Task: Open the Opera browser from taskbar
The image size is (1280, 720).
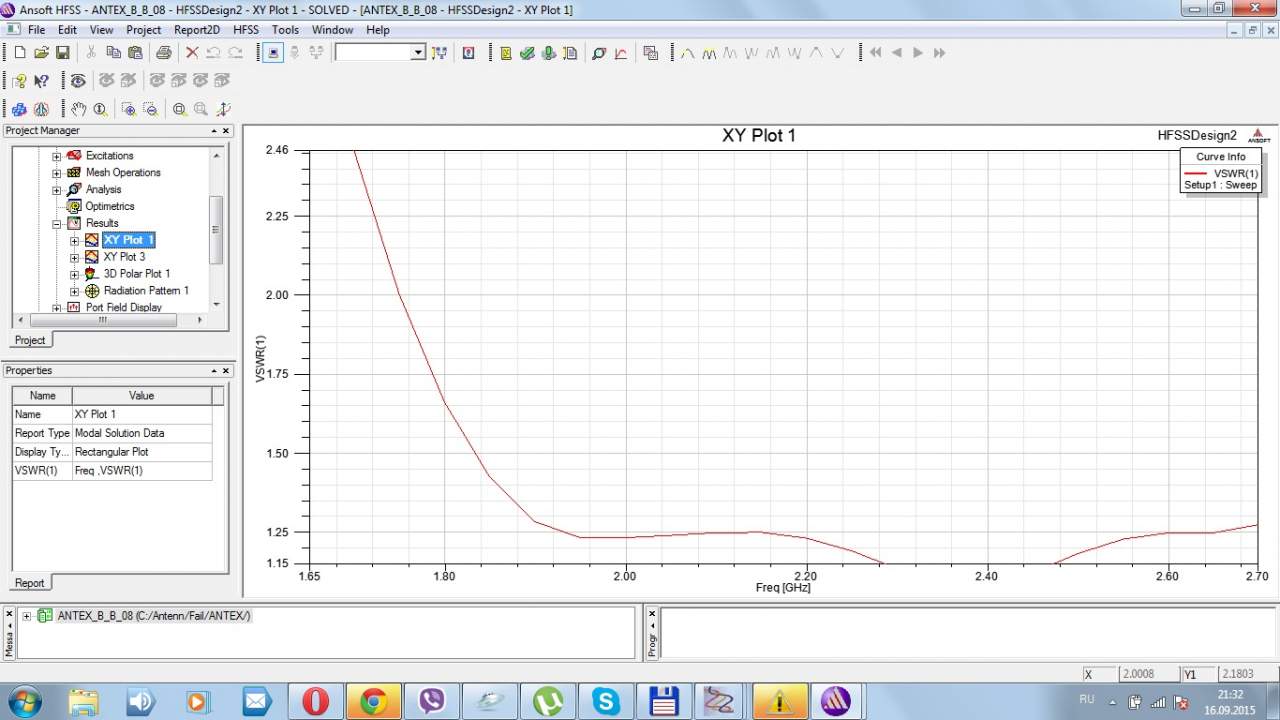Action: click(315, 701)
